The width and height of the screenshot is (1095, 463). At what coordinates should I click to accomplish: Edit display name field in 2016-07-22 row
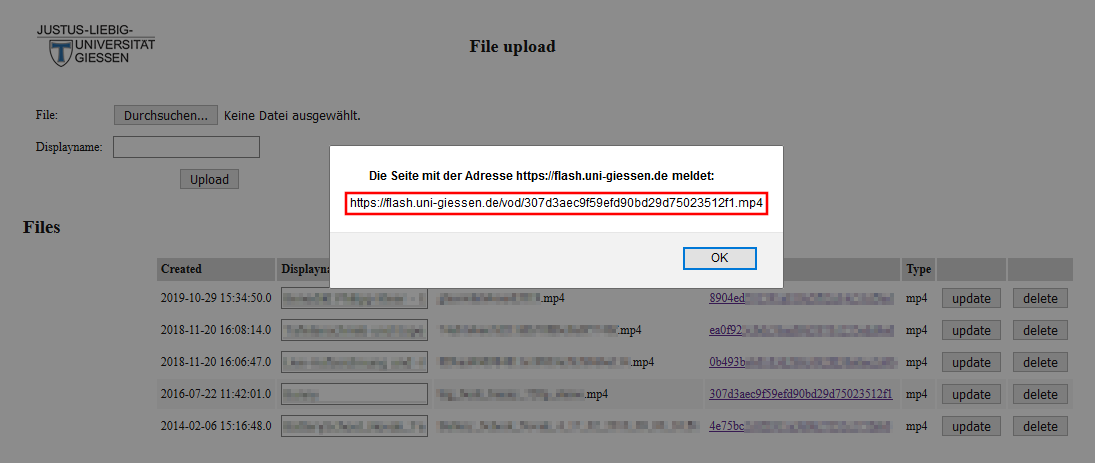(x=354, y=394)
